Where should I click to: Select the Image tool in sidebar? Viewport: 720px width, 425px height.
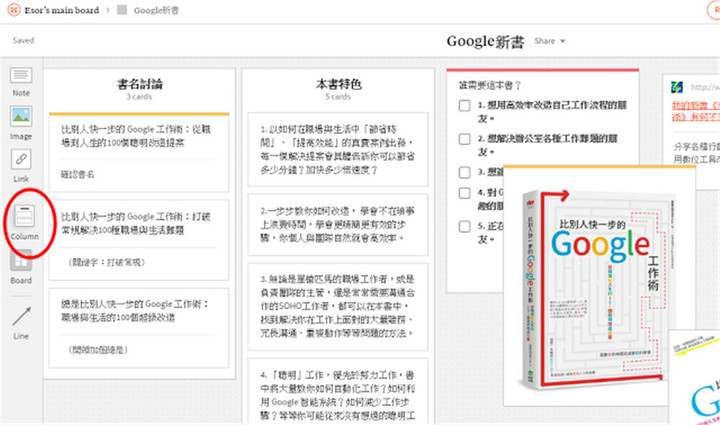21,123
